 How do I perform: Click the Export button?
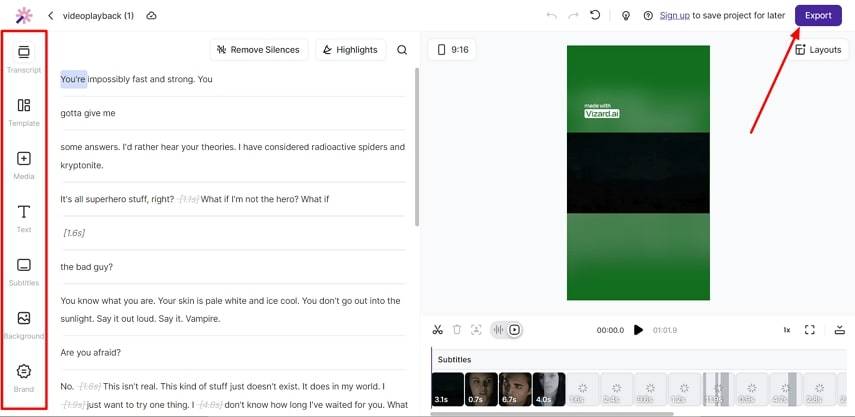coord(818,15)
